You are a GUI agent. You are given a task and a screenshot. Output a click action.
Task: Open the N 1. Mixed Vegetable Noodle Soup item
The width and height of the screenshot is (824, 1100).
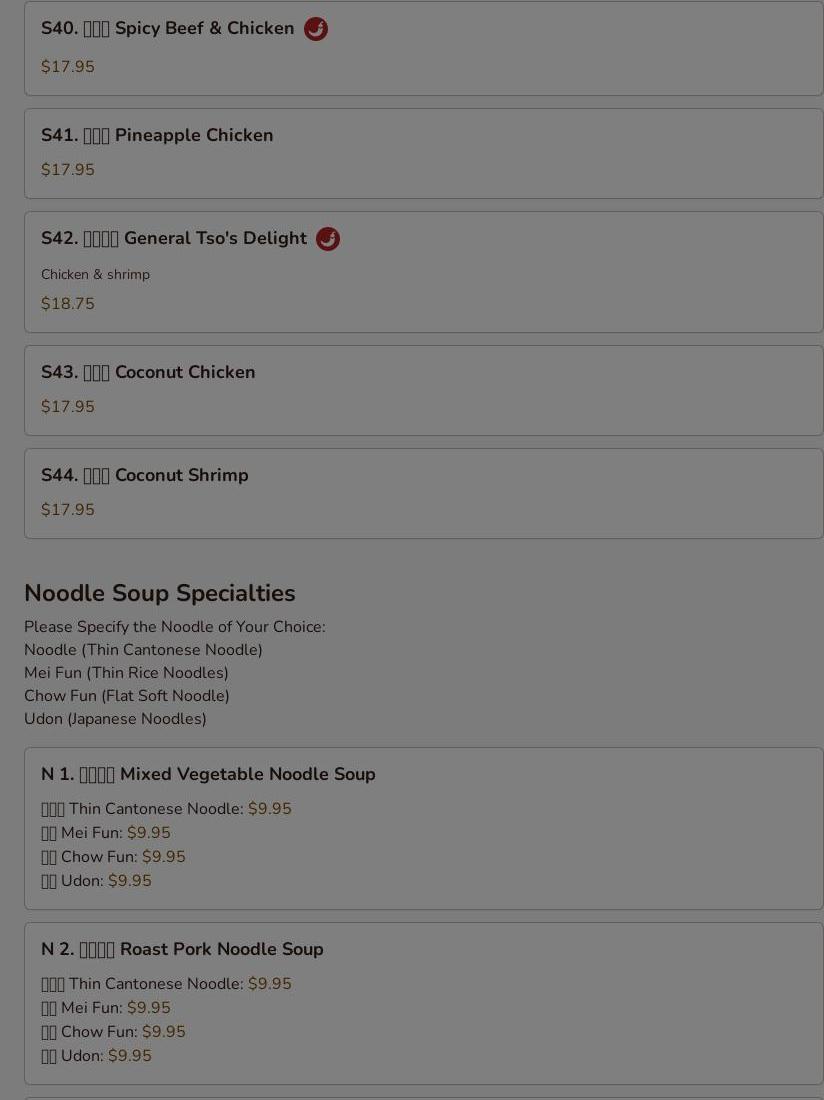click(x=424, y=829)
